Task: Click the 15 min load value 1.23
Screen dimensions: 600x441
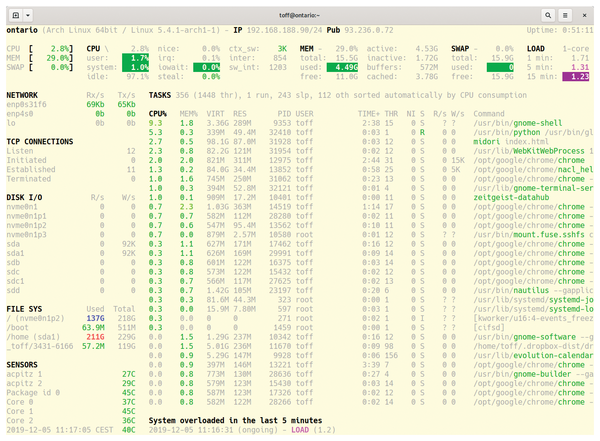Action: 576,77
